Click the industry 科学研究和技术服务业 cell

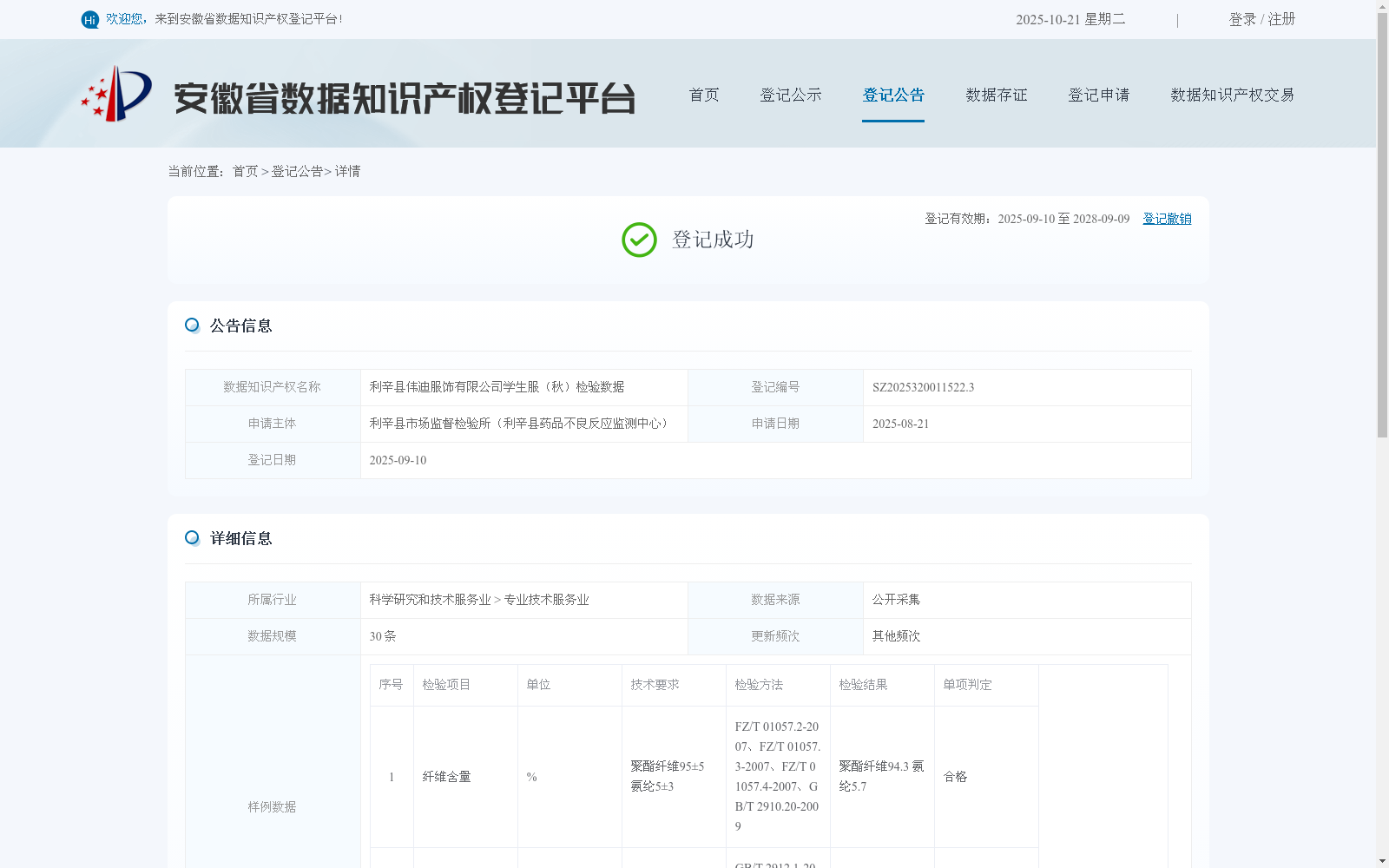523,600
